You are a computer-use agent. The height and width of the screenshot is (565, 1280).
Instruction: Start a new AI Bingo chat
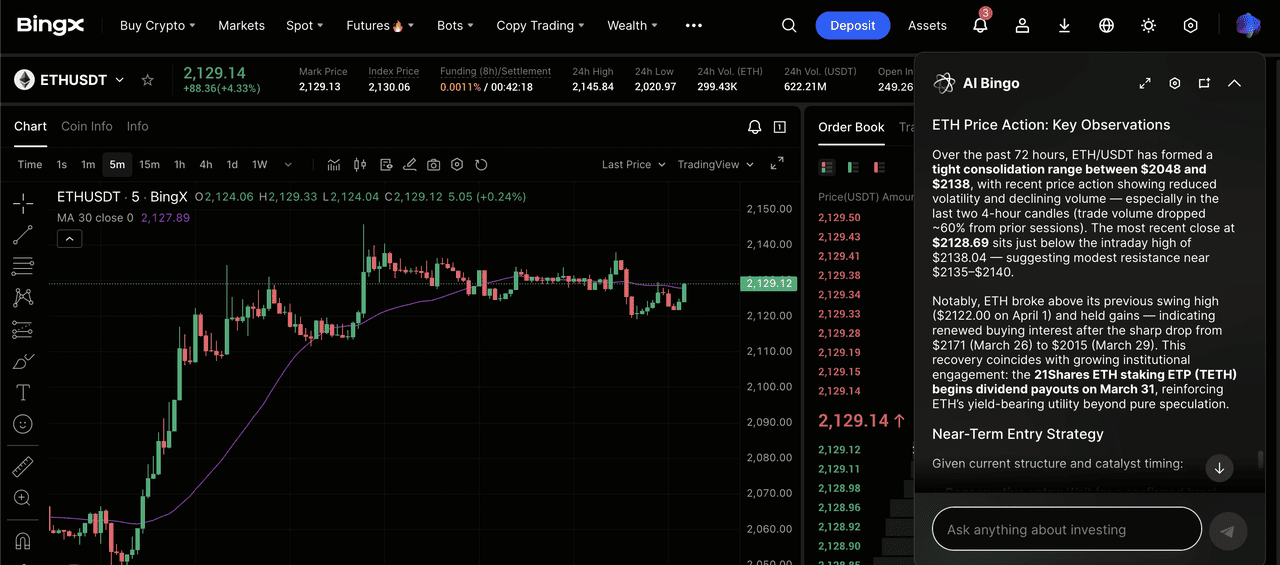pyautogui.click(x=1204, y=83)
